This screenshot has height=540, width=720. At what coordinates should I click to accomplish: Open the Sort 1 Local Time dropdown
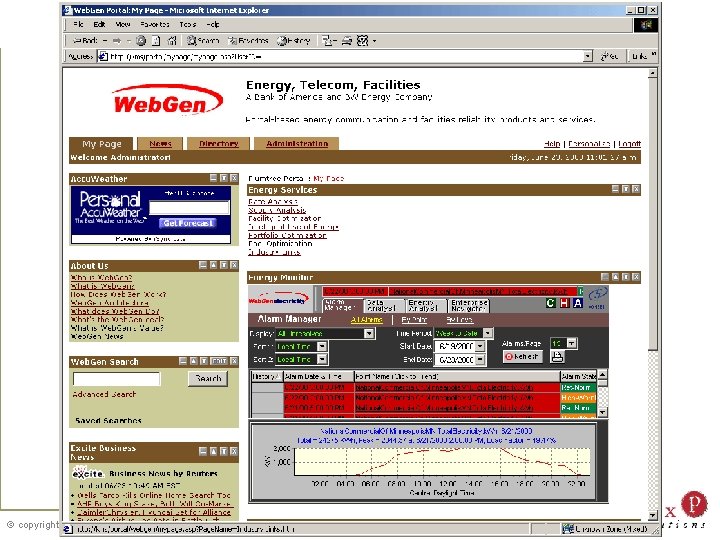click(x=322, y=346)
